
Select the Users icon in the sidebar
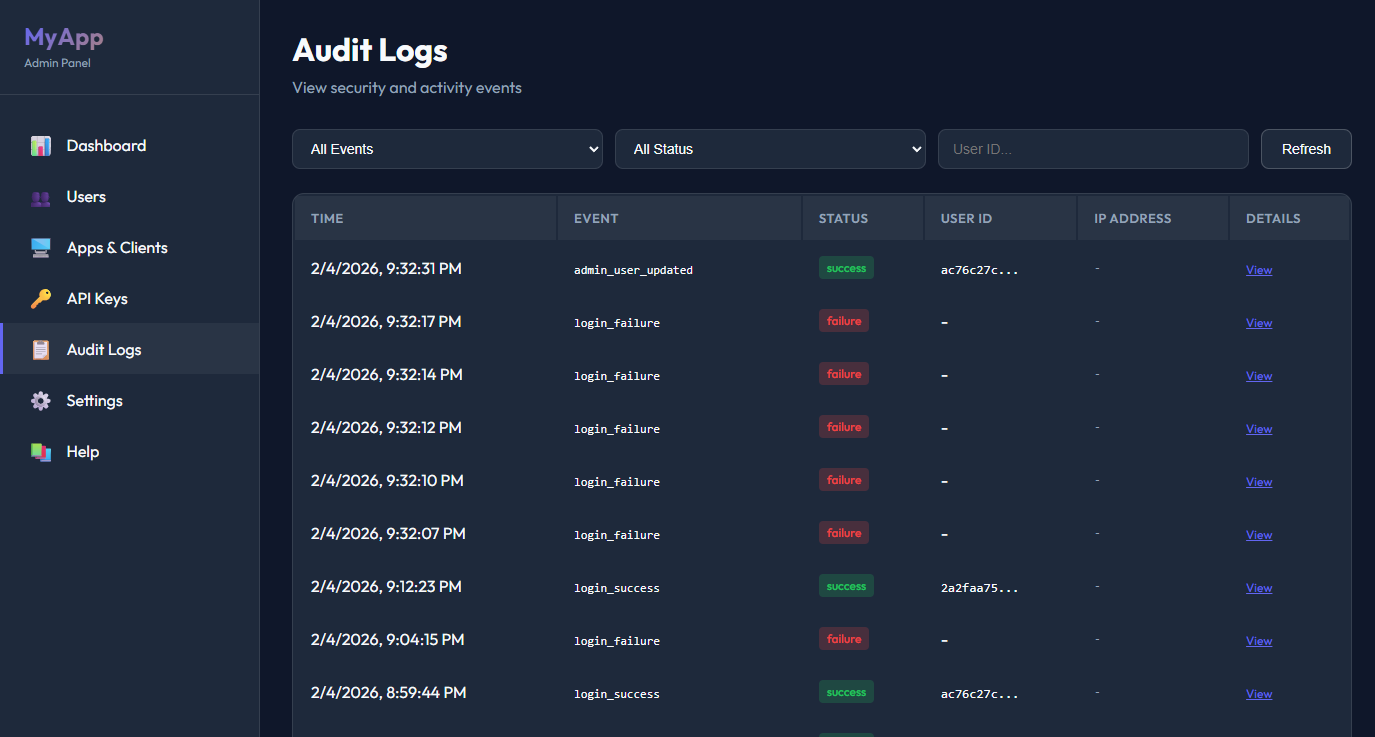[x=40, y=196]
